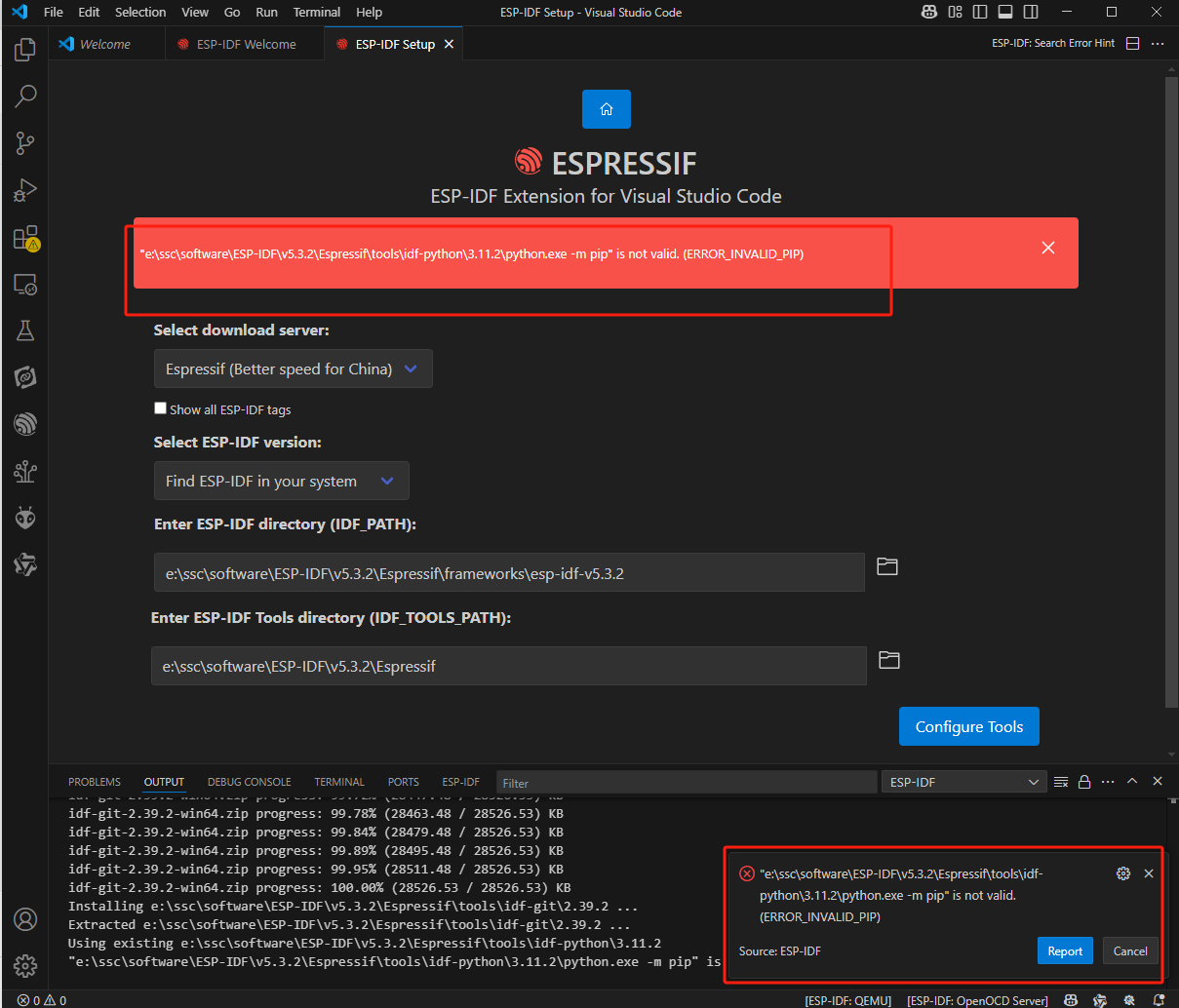Switch to the ESP-IDF panel tab
This screenshot has width=1179, height=1008.
pos(461,782)
